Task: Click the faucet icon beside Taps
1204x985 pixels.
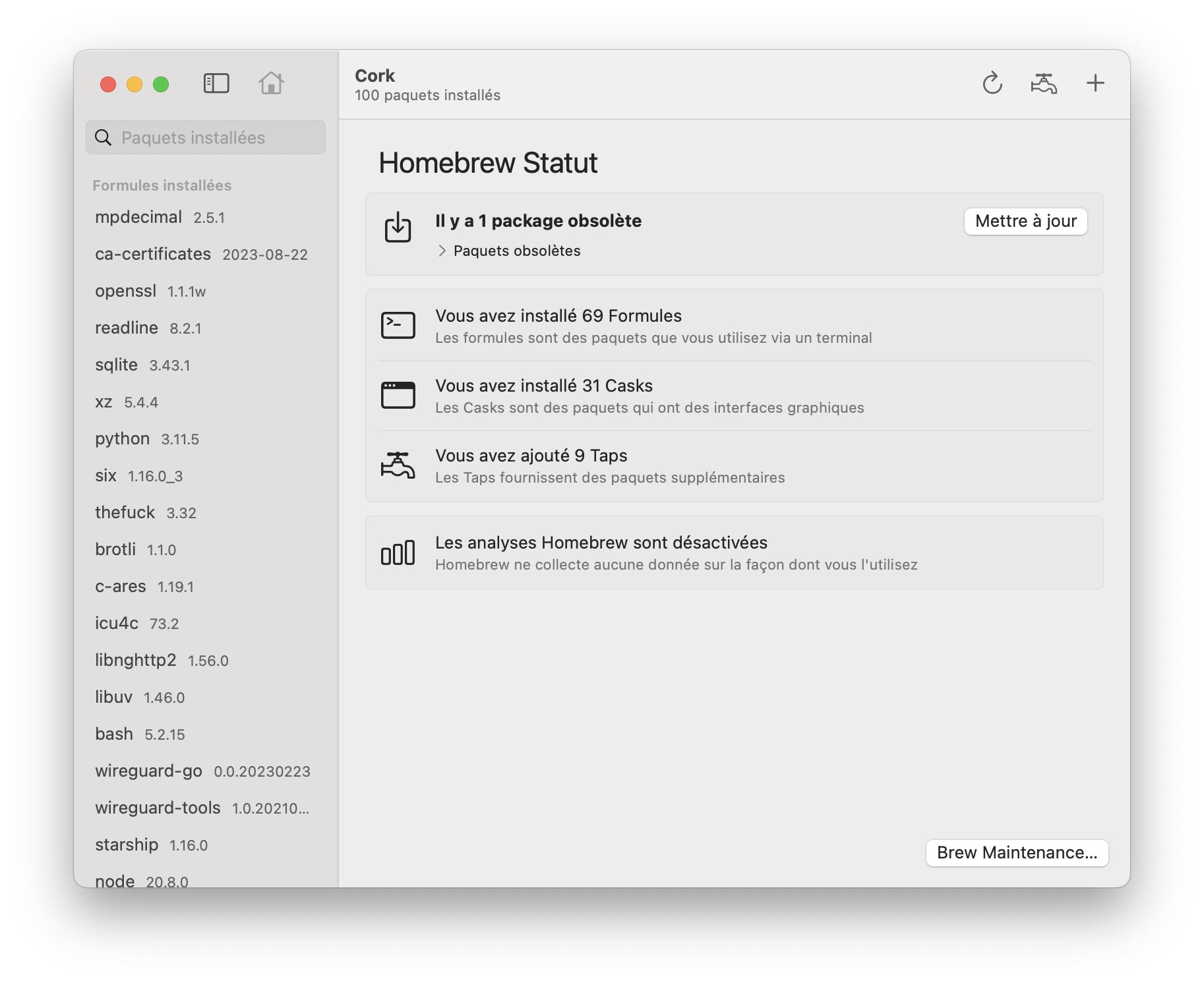Action: (x=398, y=465)
